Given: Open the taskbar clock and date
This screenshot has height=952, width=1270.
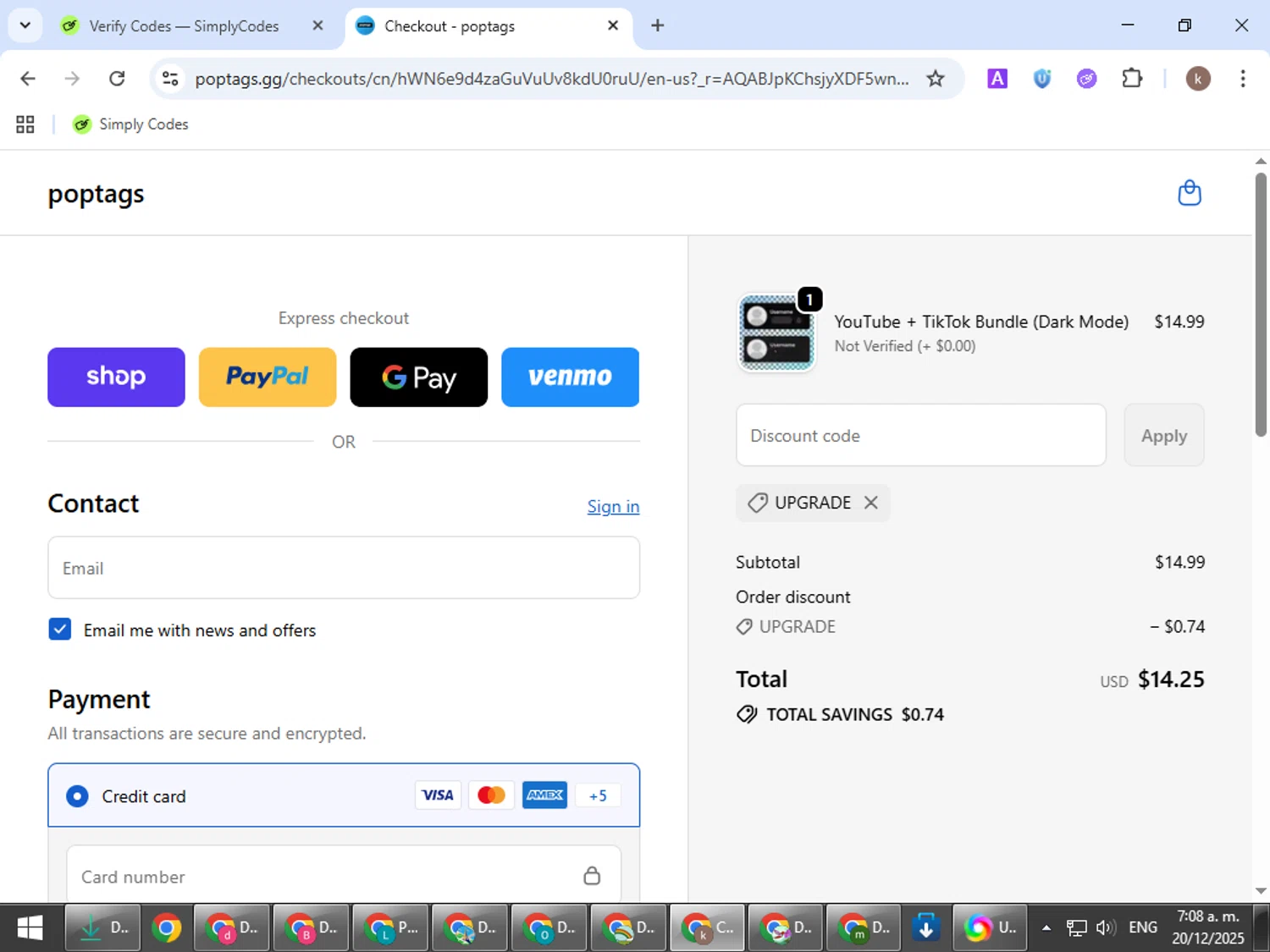Looking at the screenshot, I should click(x=1208, y=927).
